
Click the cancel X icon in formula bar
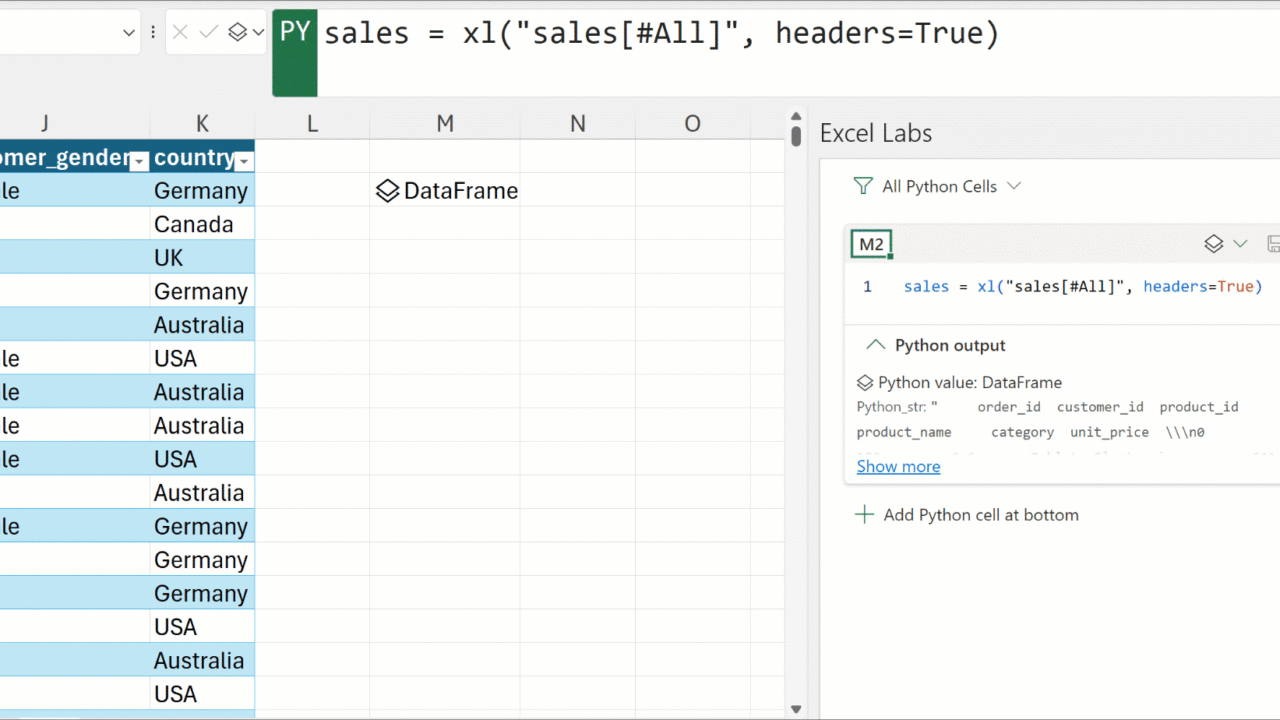[180, 33]
